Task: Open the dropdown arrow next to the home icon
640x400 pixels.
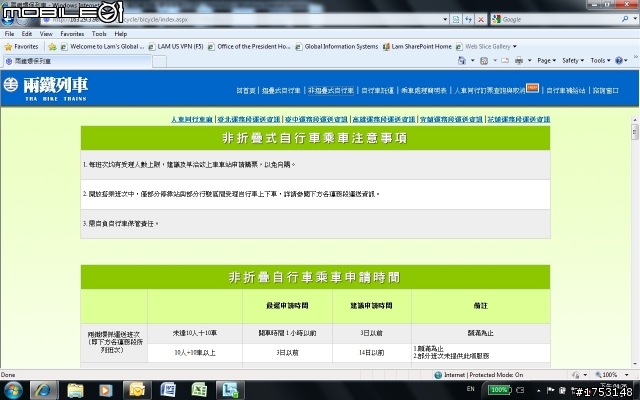Action: [x=473, y=60]
